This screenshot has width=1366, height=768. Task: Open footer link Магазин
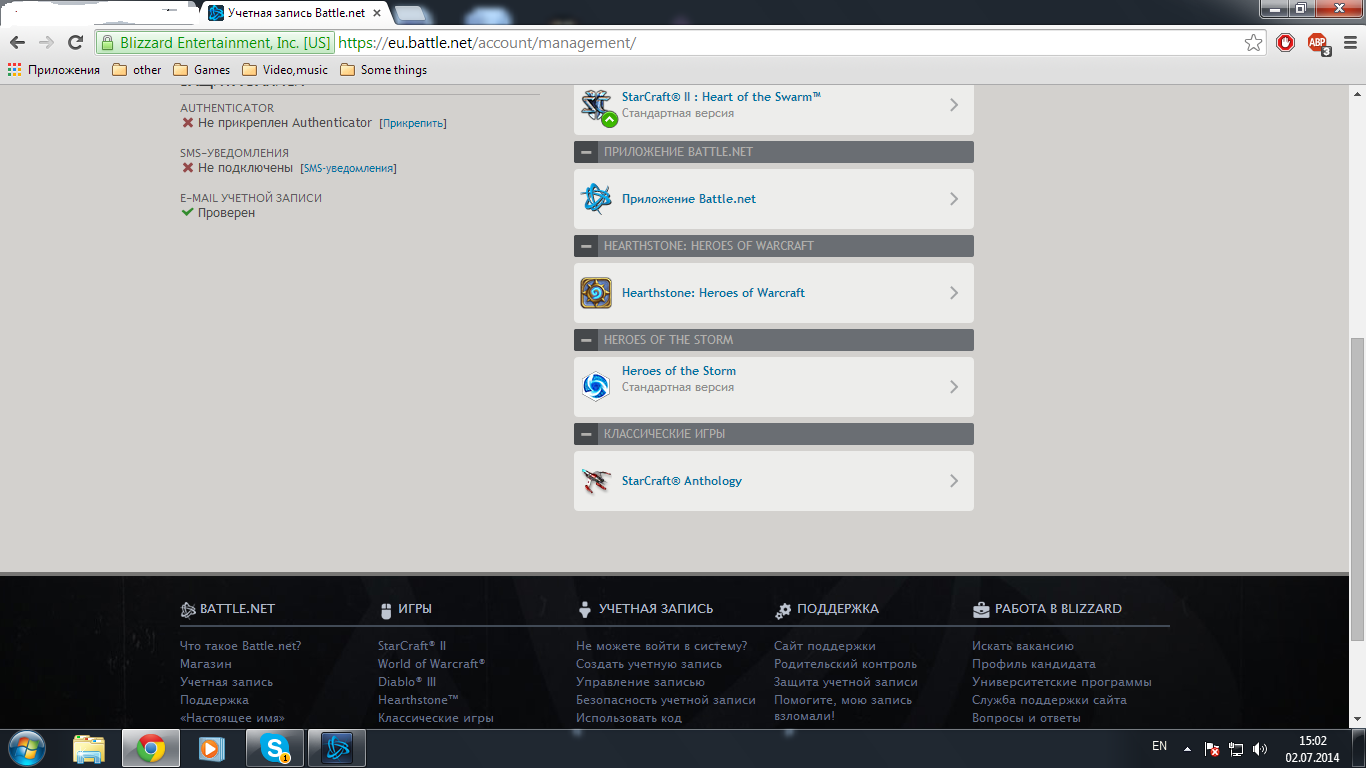point(206,664)
